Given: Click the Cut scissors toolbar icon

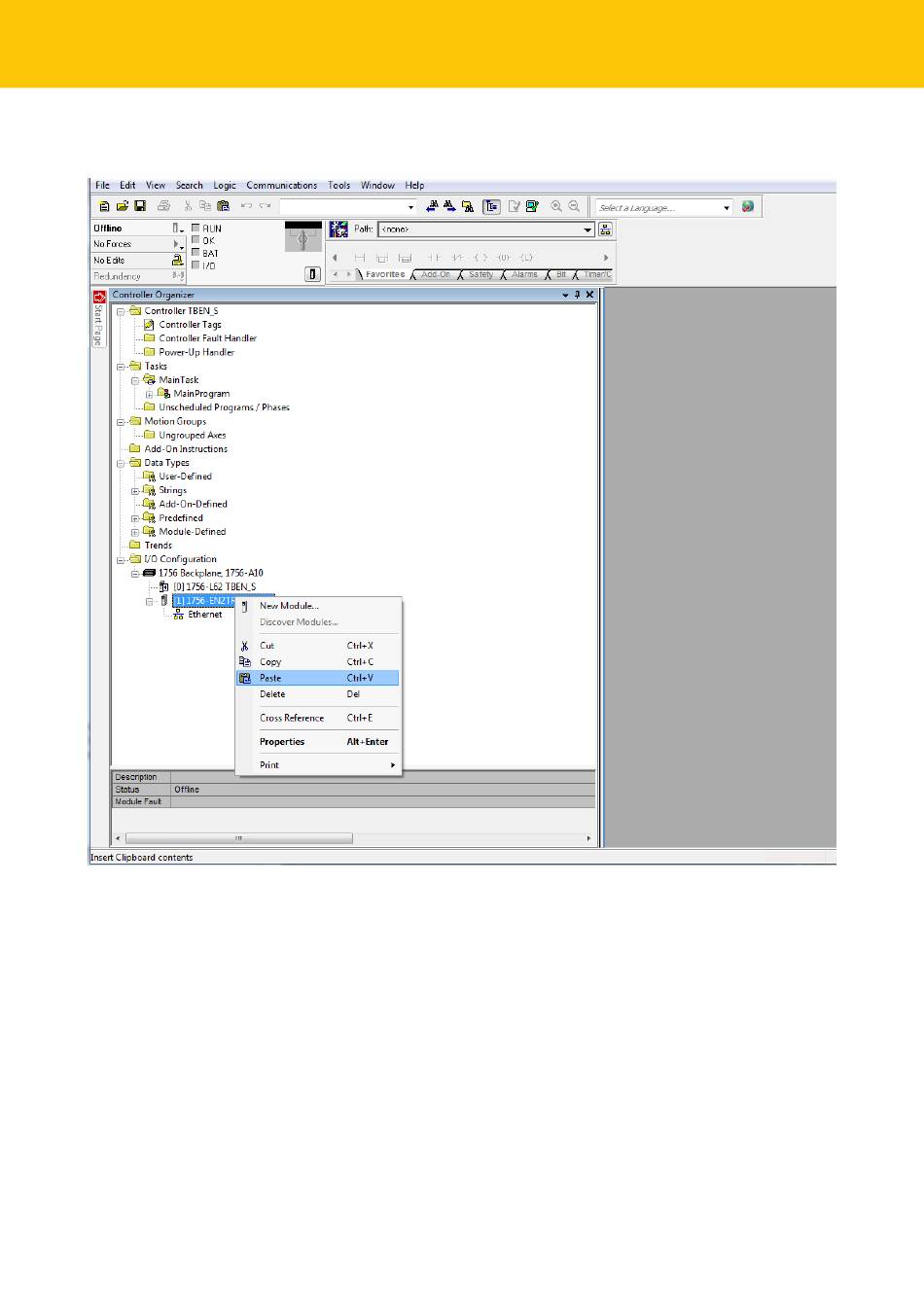Looking at the screenshot, I should [x=188, y=206].
